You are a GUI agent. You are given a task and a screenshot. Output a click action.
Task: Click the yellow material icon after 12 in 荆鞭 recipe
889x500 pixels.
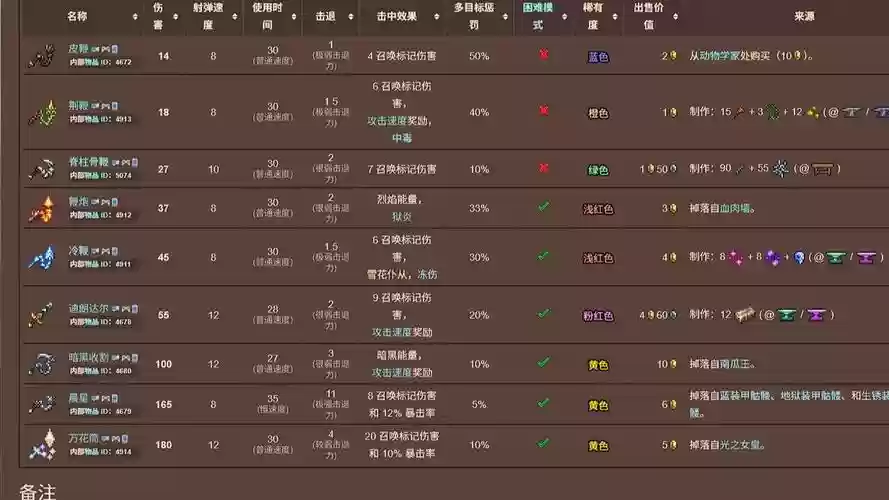(812, 112)
